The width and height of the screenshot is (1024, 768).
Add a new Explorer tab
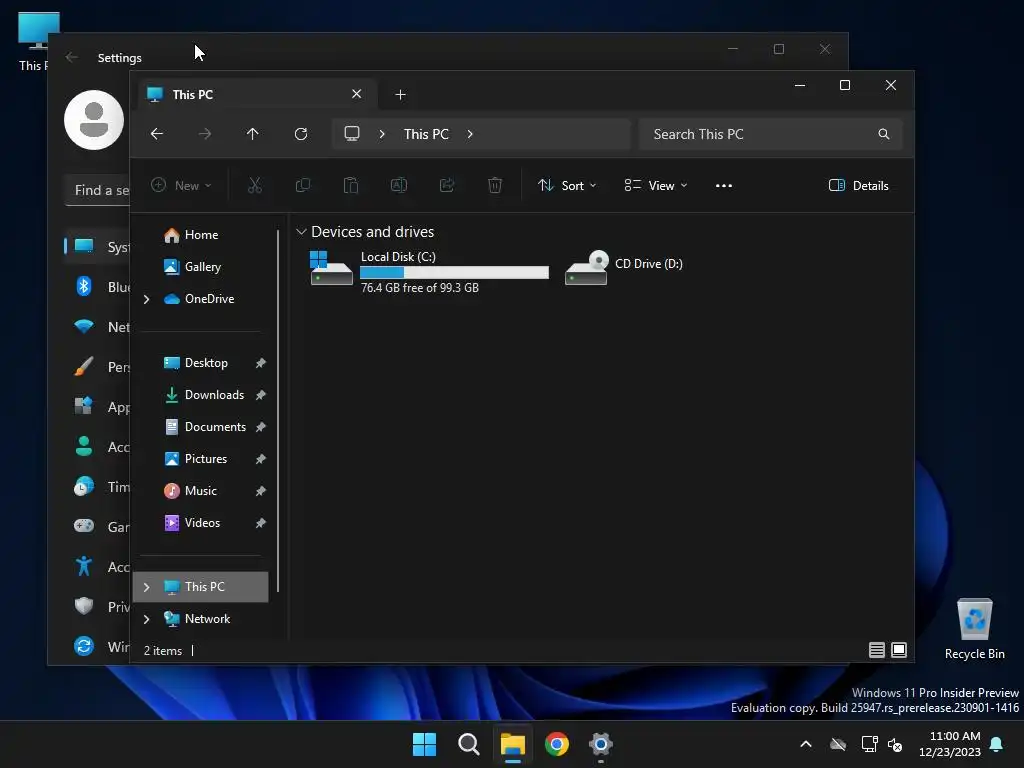pos(400,95)
